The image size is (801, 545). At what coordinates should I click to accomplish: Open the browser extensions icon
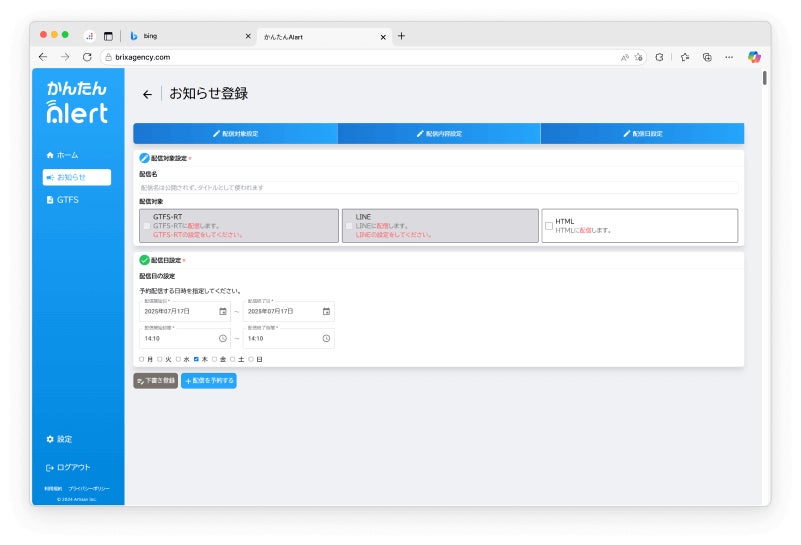(x=659, y=58)
